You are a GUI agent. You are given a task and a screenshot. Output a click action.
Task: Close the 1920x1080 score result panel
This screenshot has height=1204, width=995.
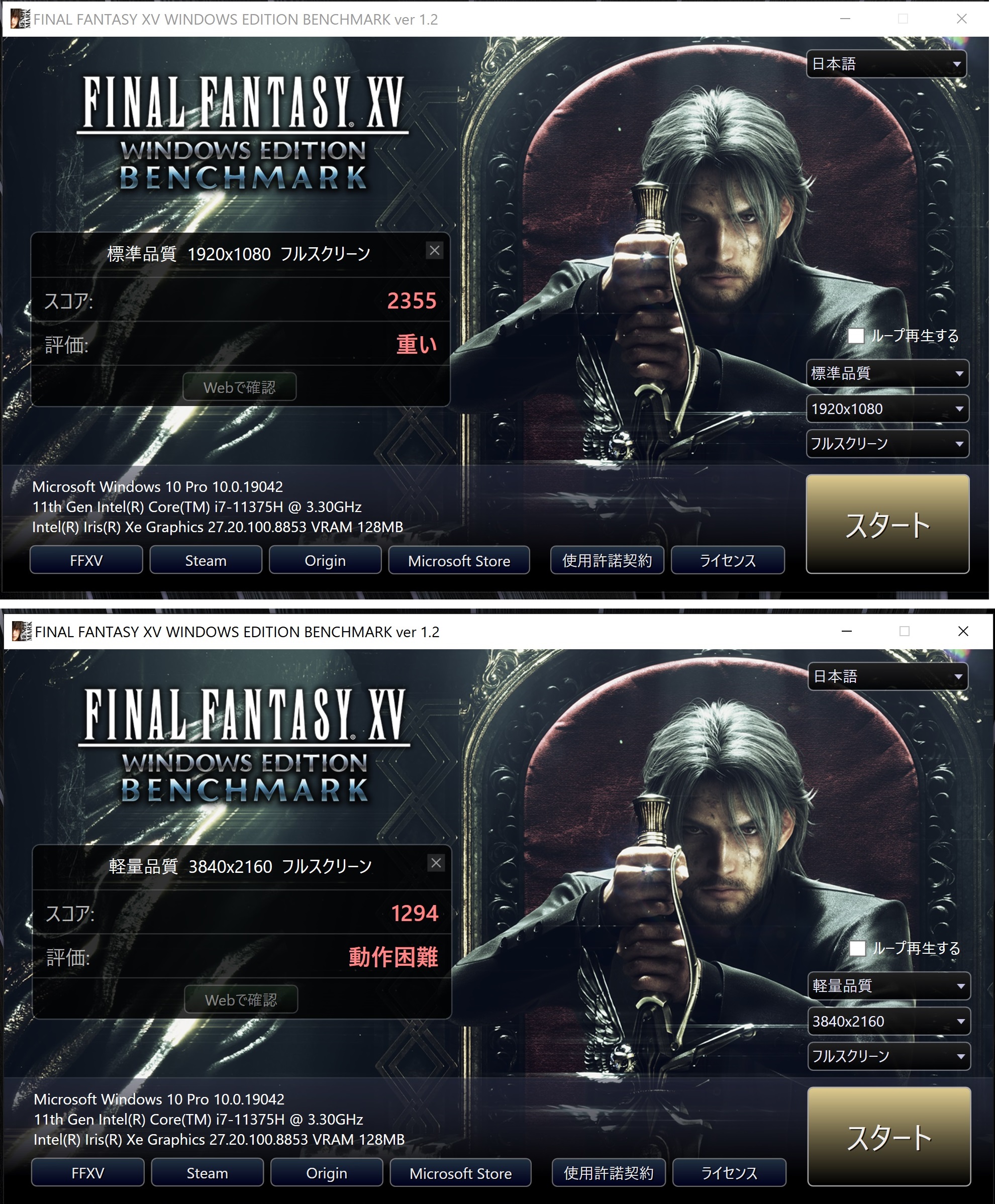[x=435, y=250]
